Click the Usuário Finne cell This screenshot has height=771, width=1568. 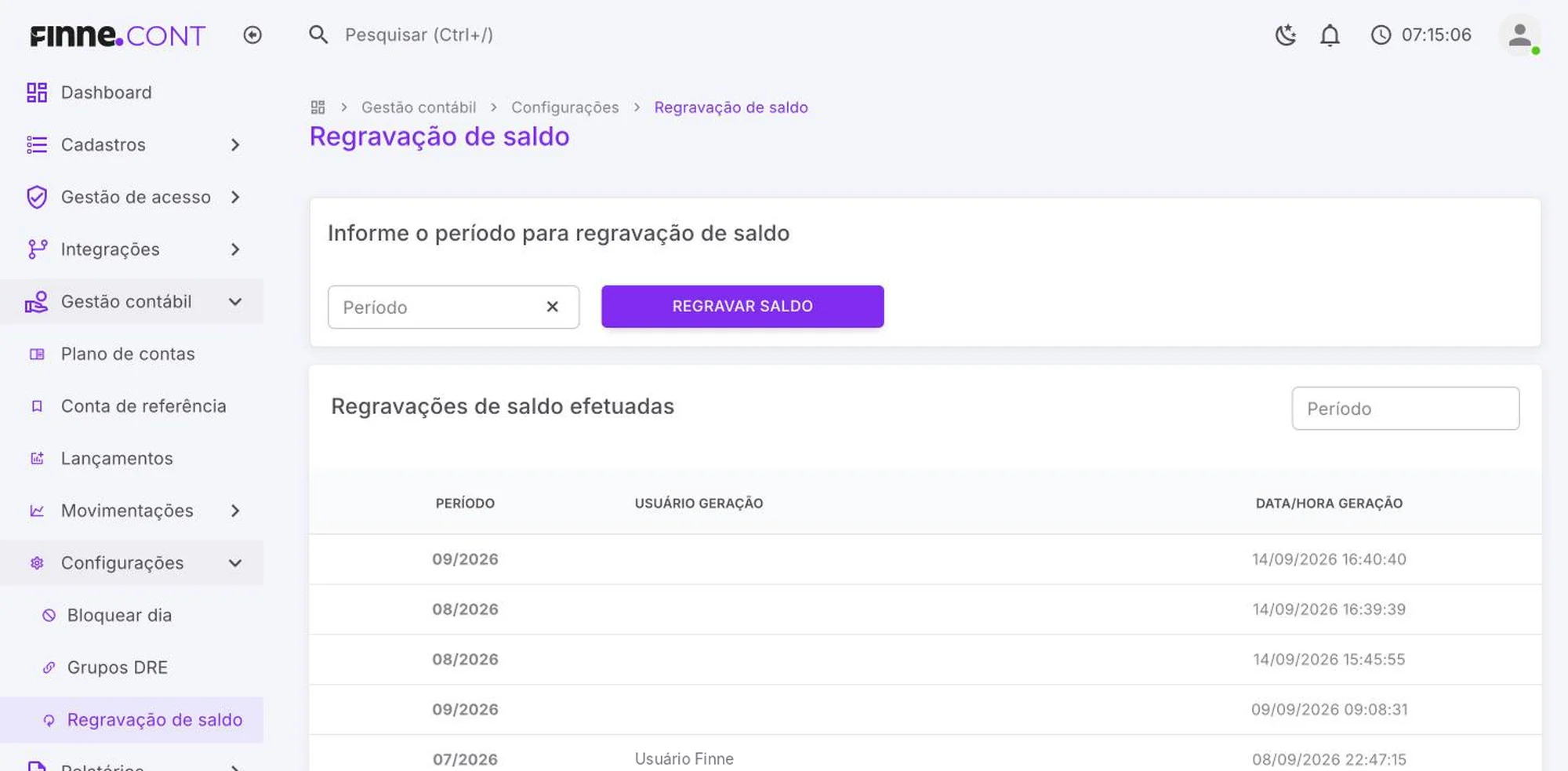[684, 758]
